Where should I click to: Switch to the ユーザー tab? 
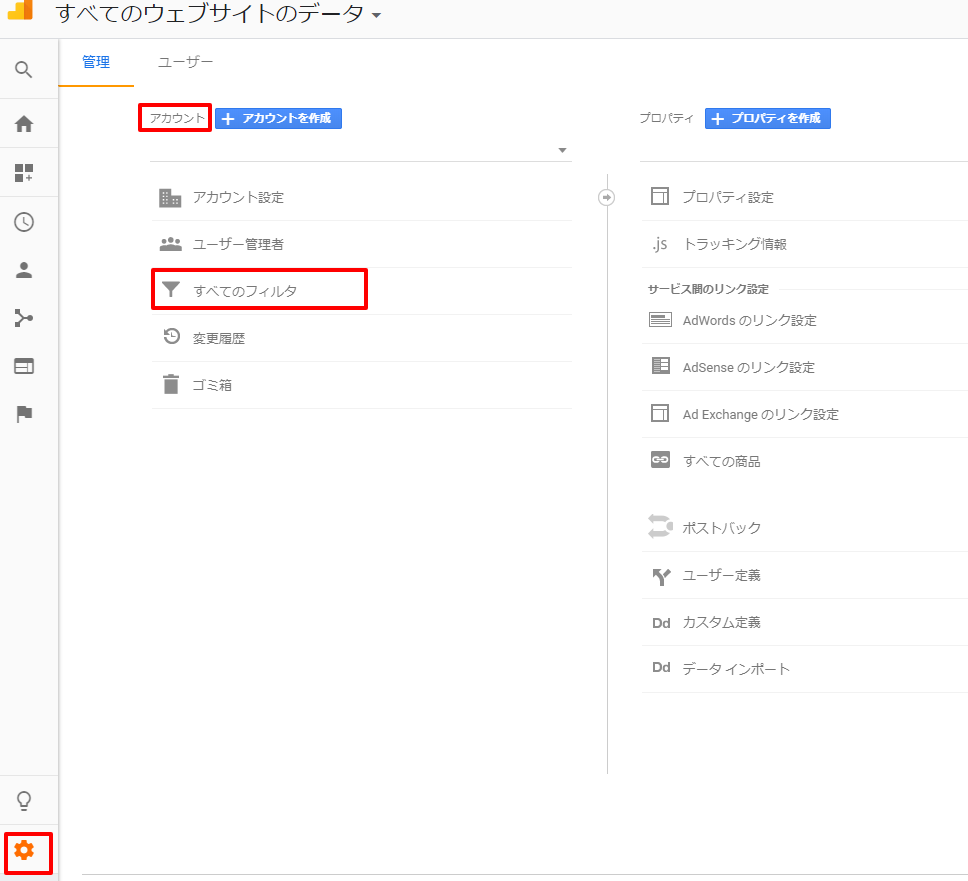pos(185,62)
